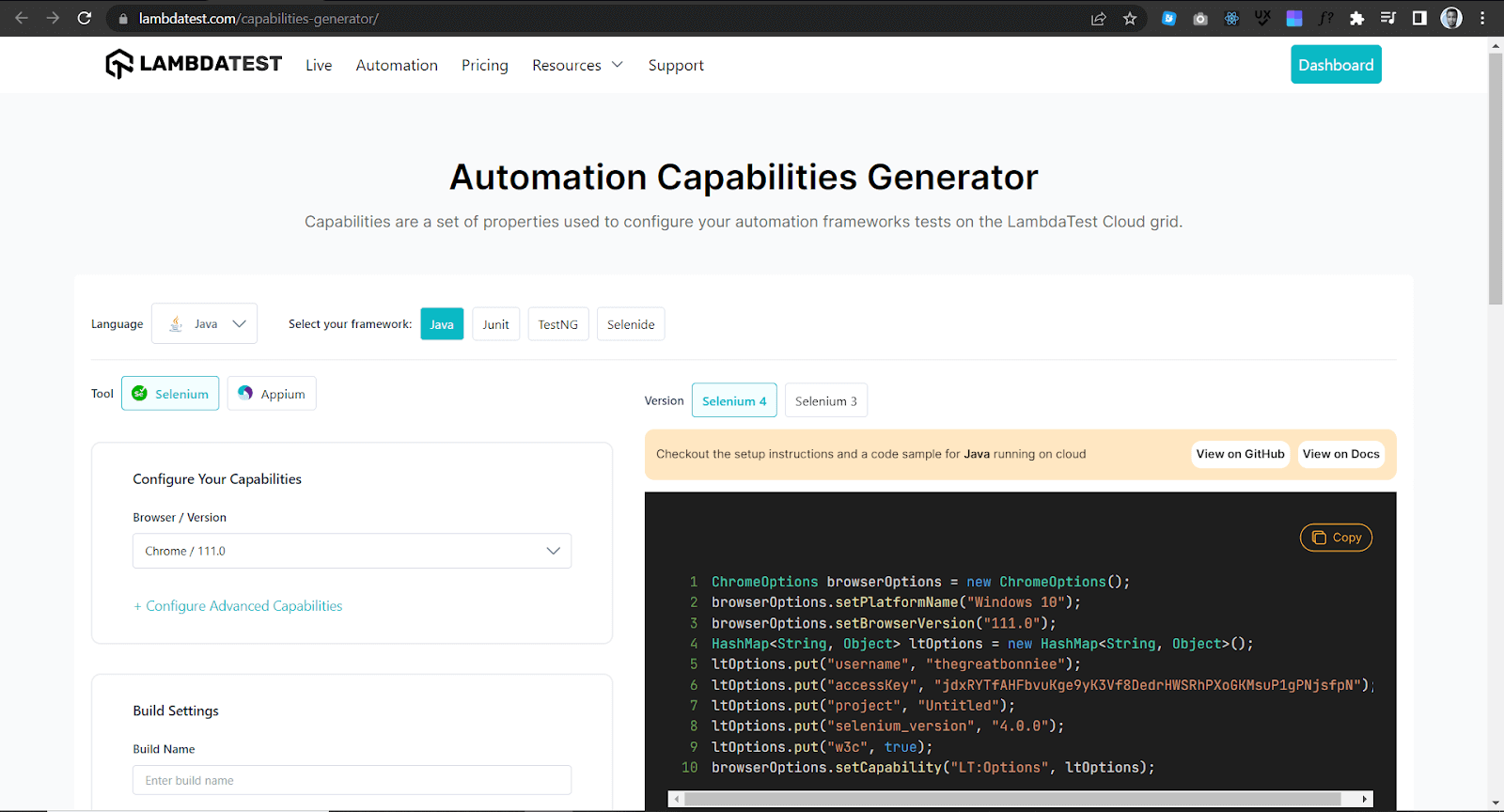Open the media control playlist icon

(x=1388, y=19)
